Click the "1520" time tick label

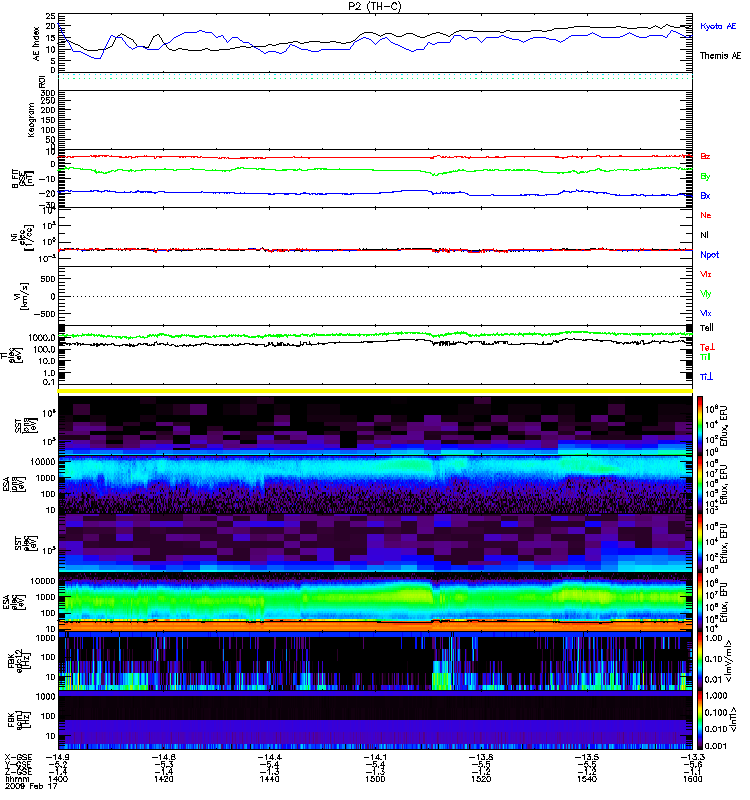tap(481, 779)
